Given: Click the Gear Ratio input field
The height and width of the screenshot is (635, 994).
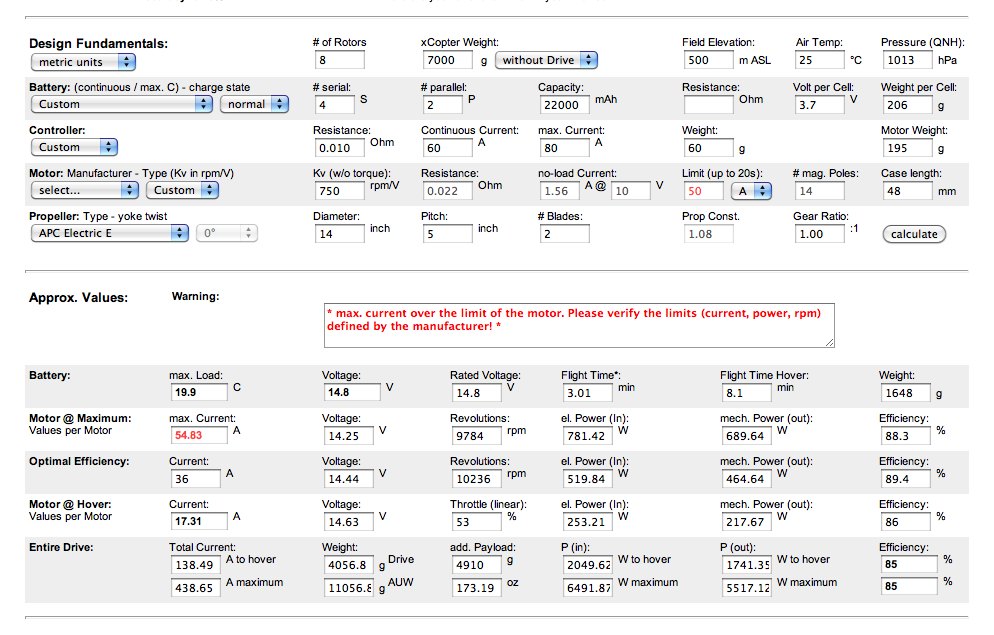Looking at the screenshot, I should [x=819, y=234].
